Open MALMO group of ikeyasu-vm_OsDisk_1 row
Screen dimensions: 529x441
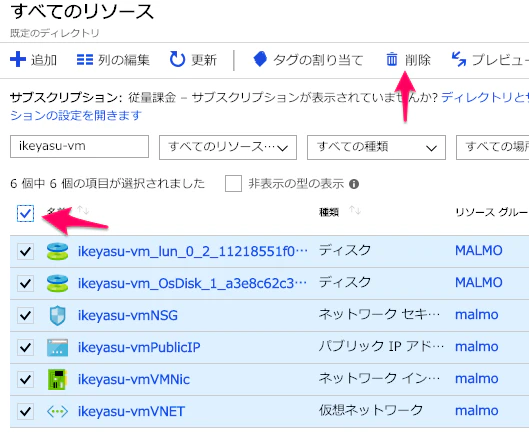tap(479, 283)
